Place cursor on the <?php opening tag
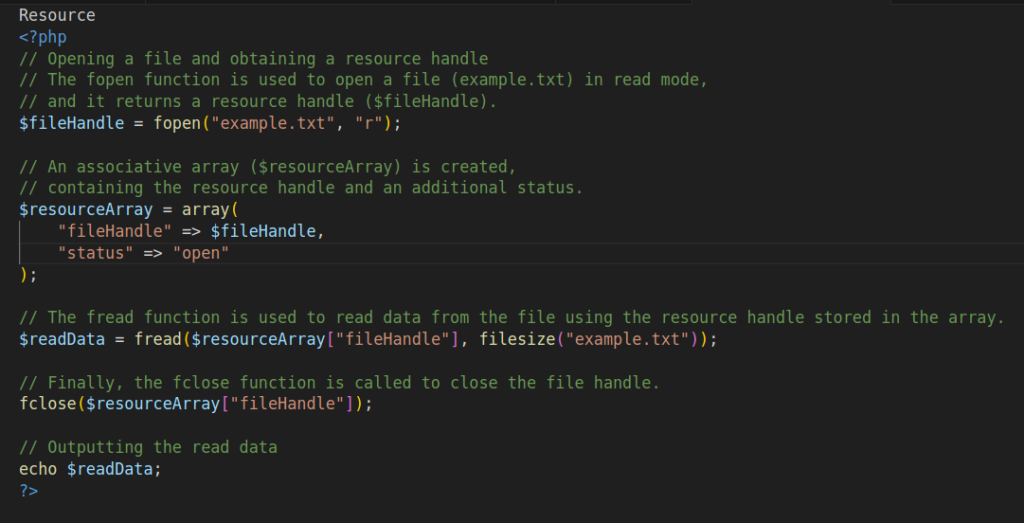The height and width of the screenshot is (523, 1024). click(42, 37)
